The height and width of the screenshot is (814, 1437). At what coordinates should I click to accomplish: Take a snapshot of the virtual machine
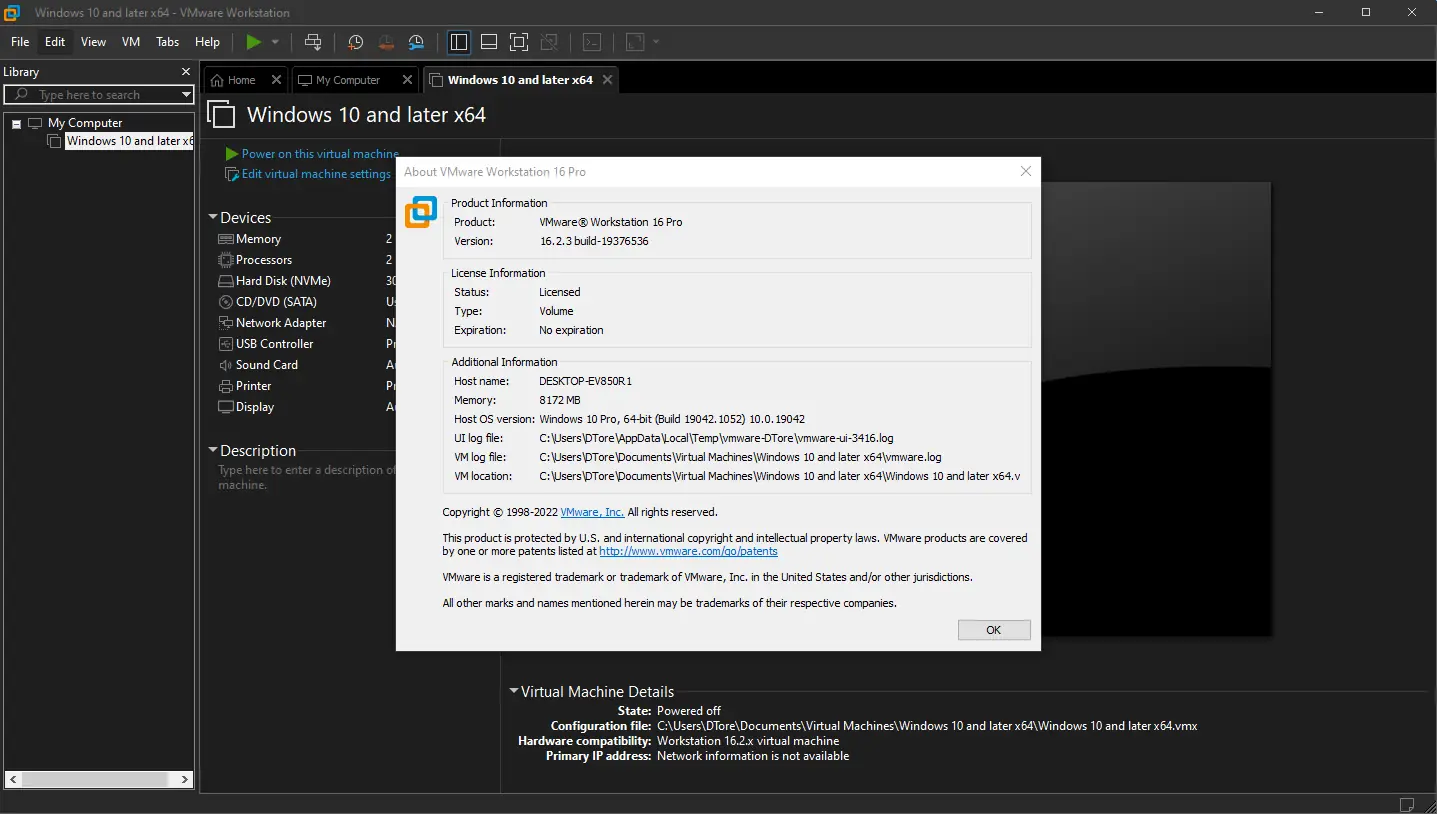355,42
